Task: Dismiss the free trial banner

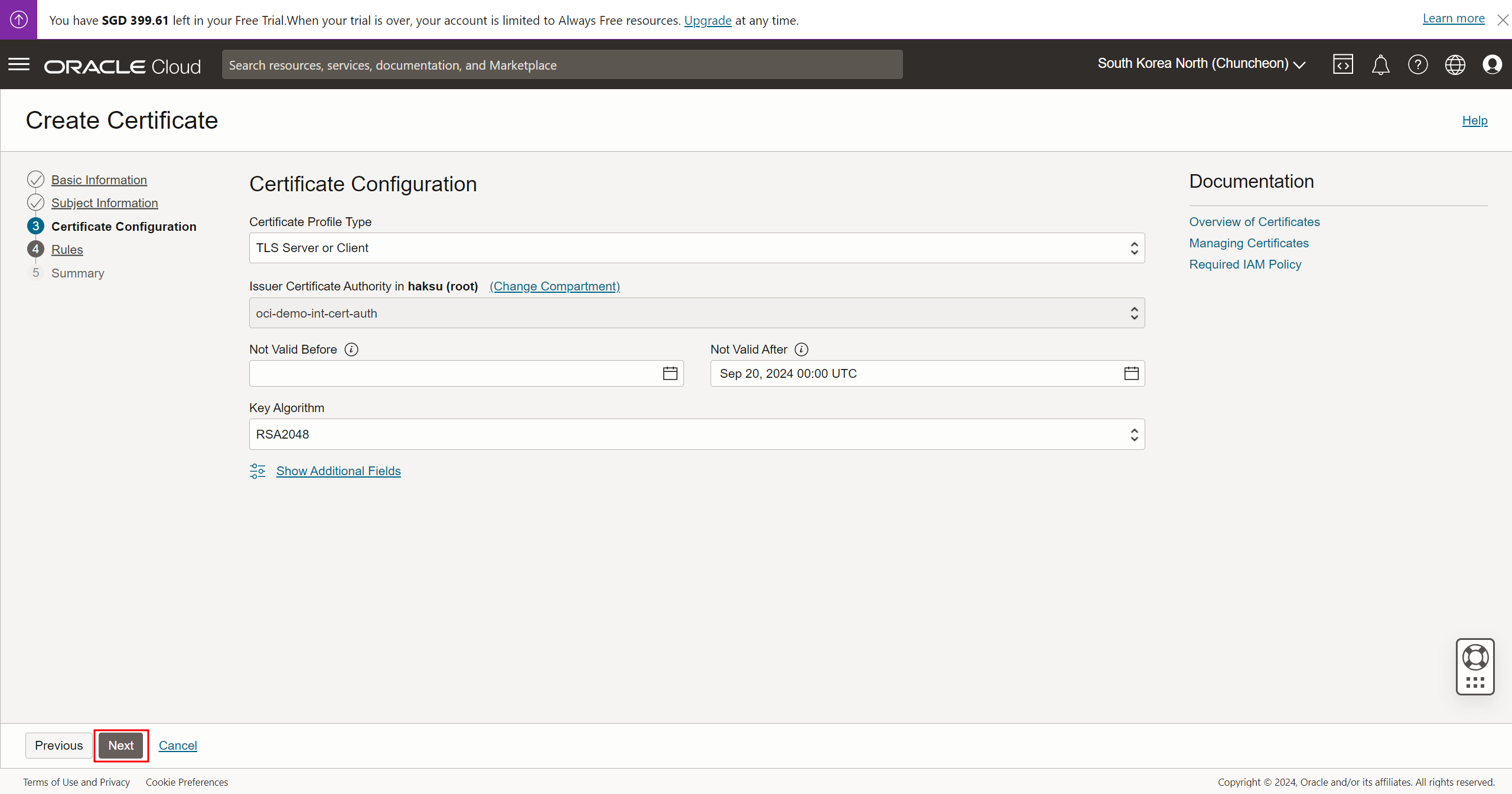Action: tap(1503, 20)
